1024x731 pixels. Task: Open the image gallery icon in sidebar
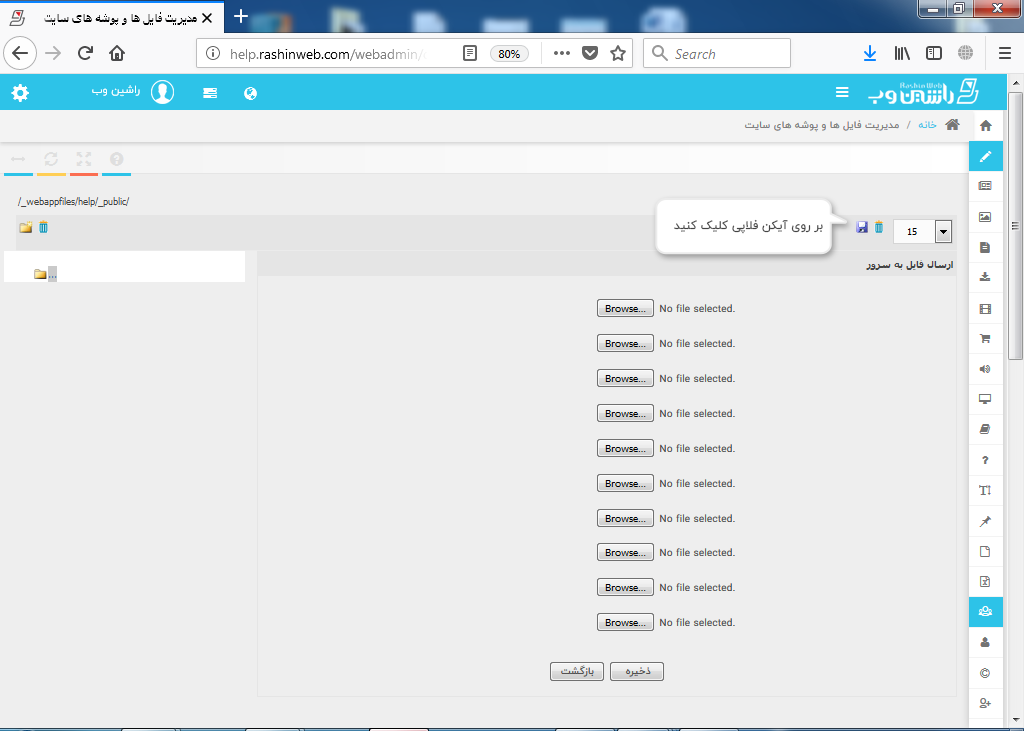tap(985, 217)
